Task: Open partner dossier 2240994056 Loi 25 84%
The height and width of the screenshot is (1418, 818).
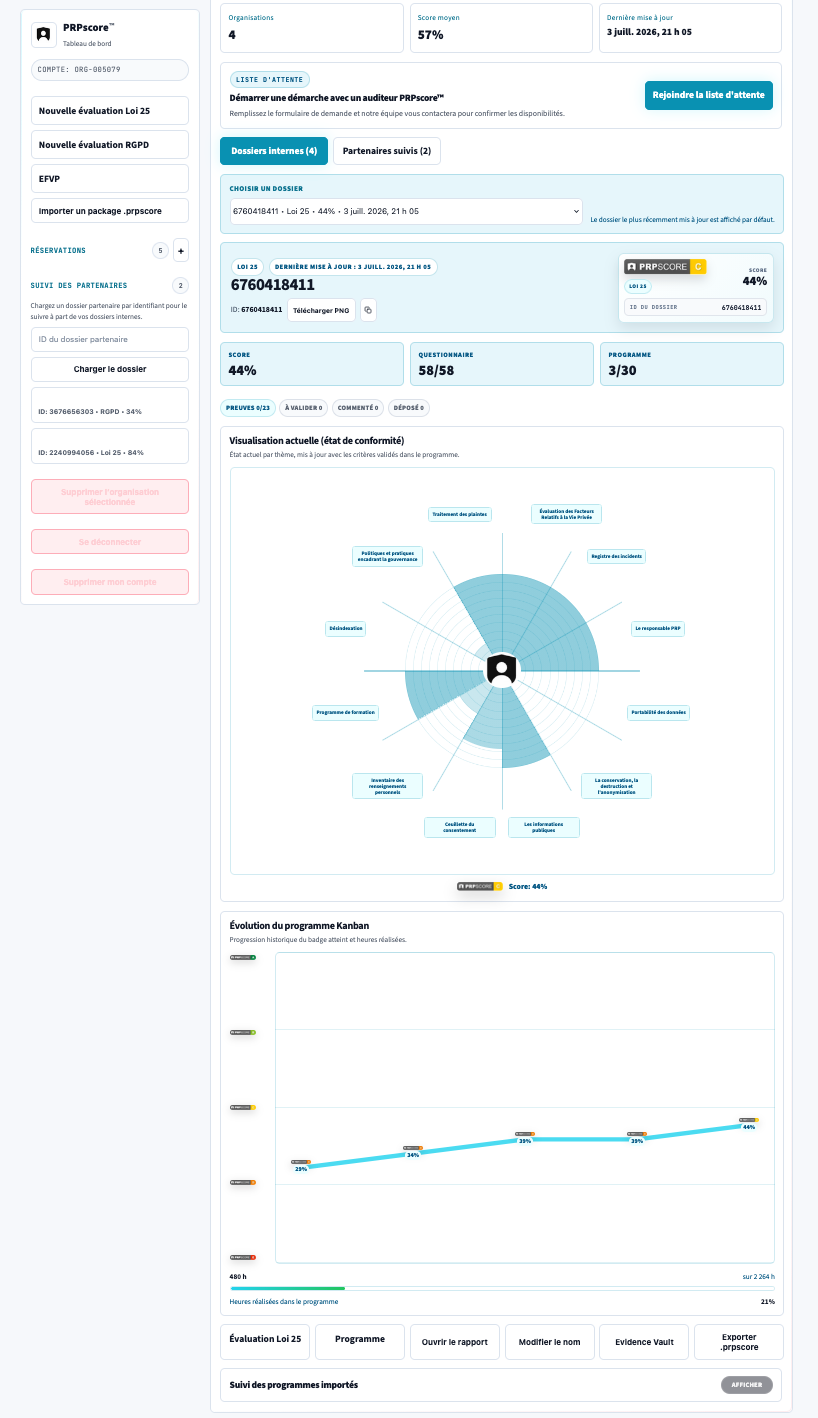Action: (x=110, y=446)
